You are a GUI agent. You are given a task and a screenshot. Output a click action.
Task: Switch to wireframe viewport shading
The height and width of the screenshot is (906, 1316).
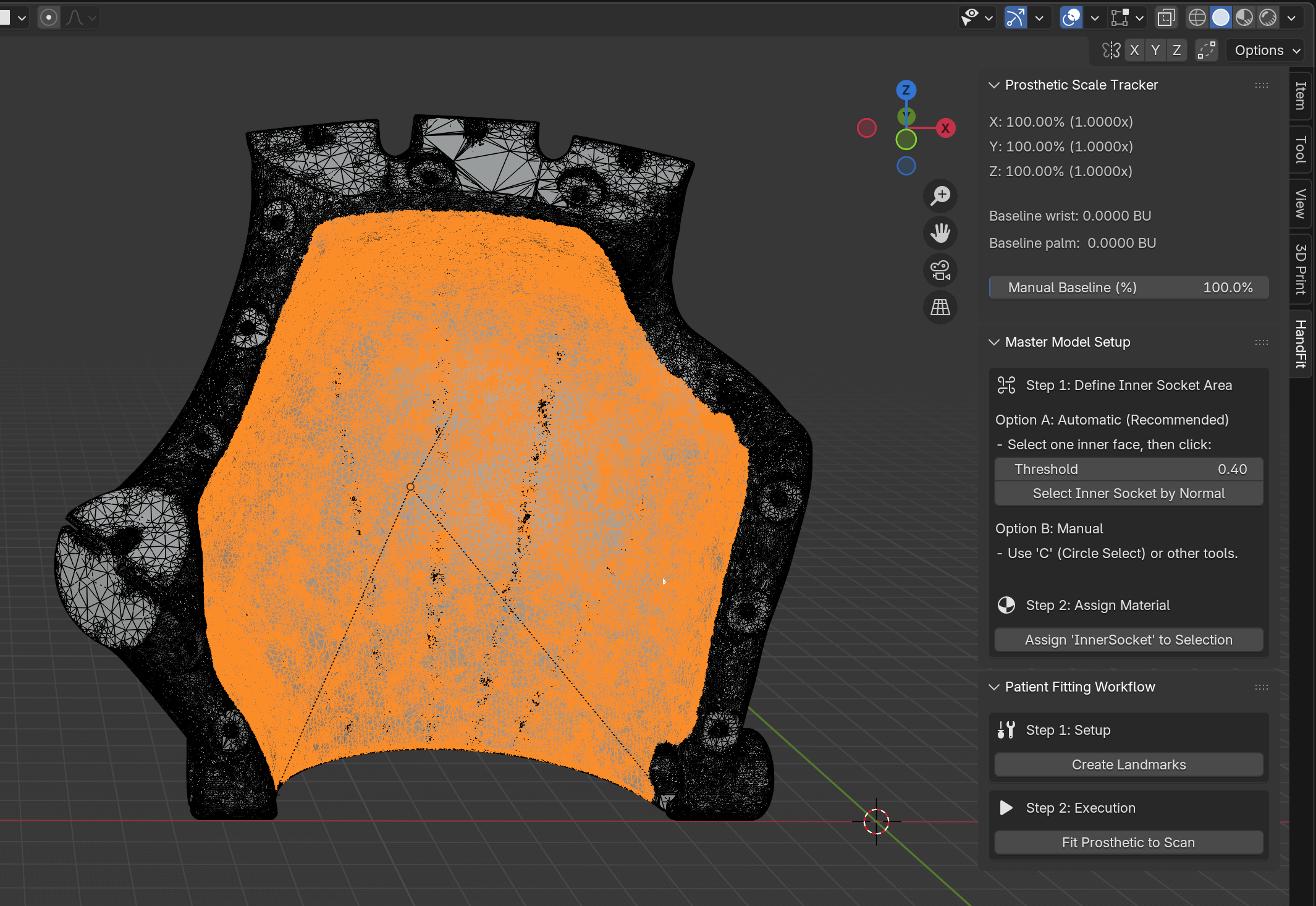1197,18
